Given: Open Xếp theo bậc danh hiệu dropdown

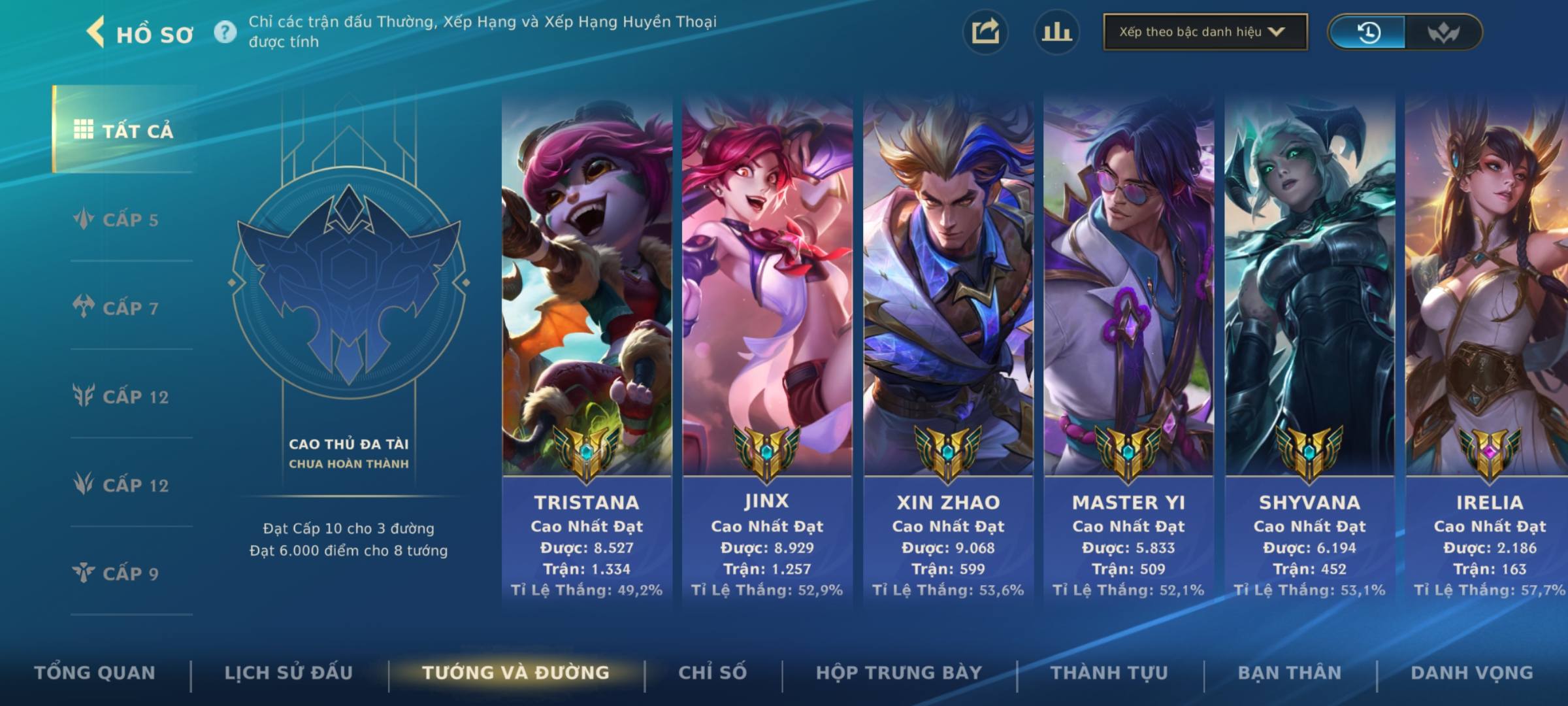Looking at the screenshot, I should (1205, 32).
